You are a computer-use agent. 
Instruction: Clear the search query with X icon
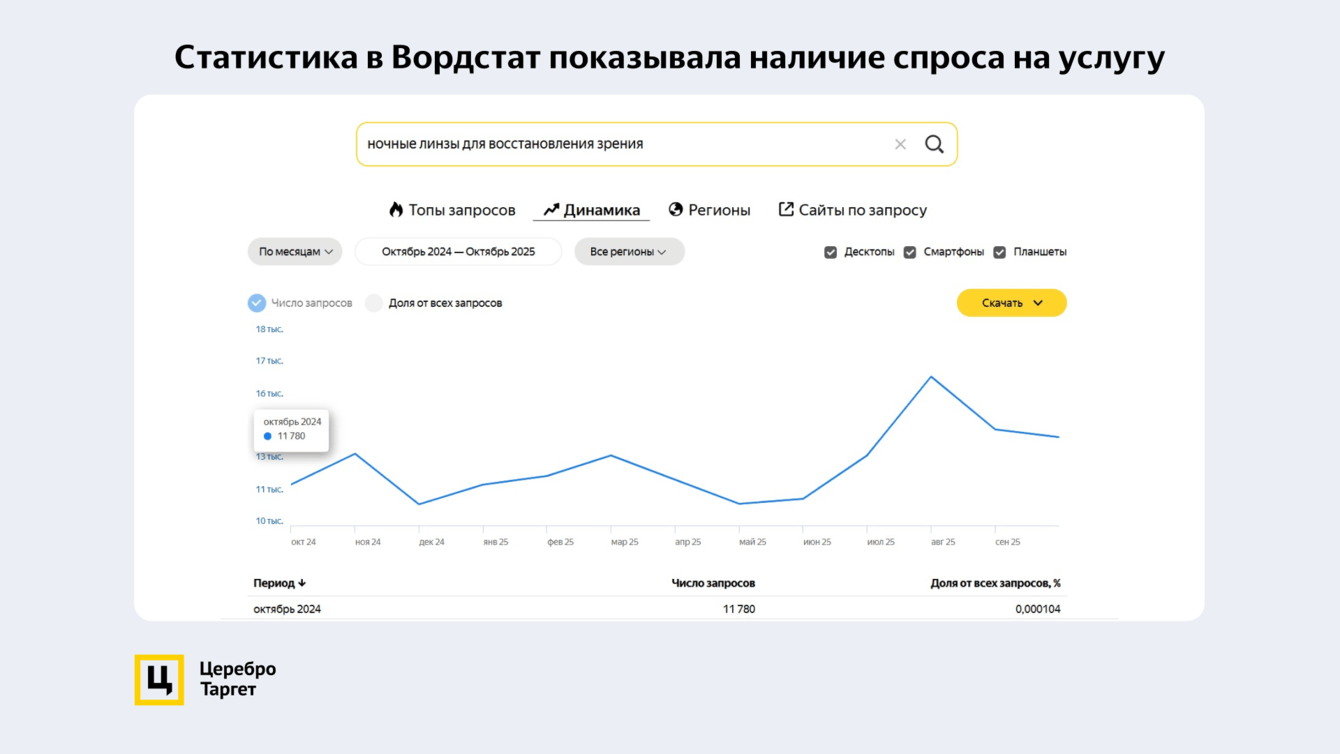click(x=900, y=144)
